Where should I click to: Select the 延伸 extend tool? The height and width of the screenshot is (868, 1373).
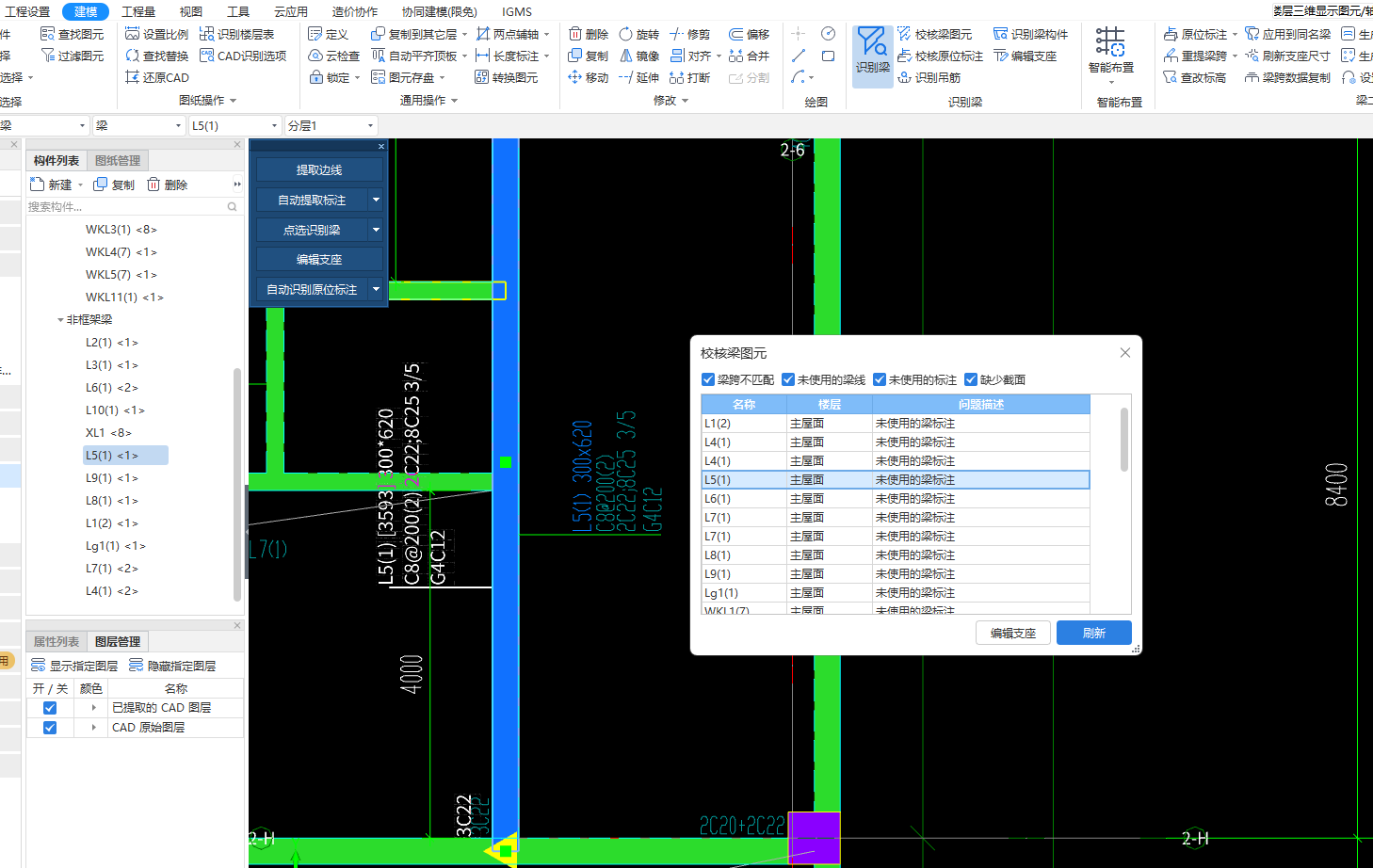[639, 77]
